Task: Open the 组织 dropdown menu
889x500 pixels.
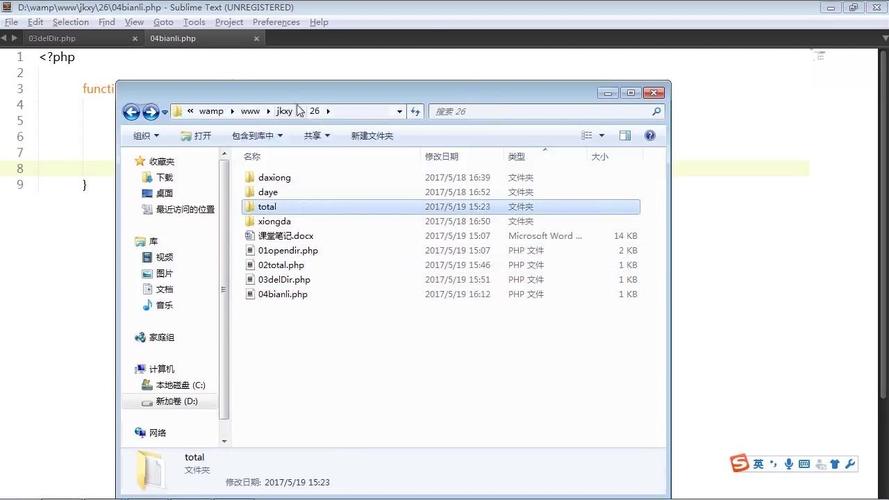Action: tap(146, 136)
